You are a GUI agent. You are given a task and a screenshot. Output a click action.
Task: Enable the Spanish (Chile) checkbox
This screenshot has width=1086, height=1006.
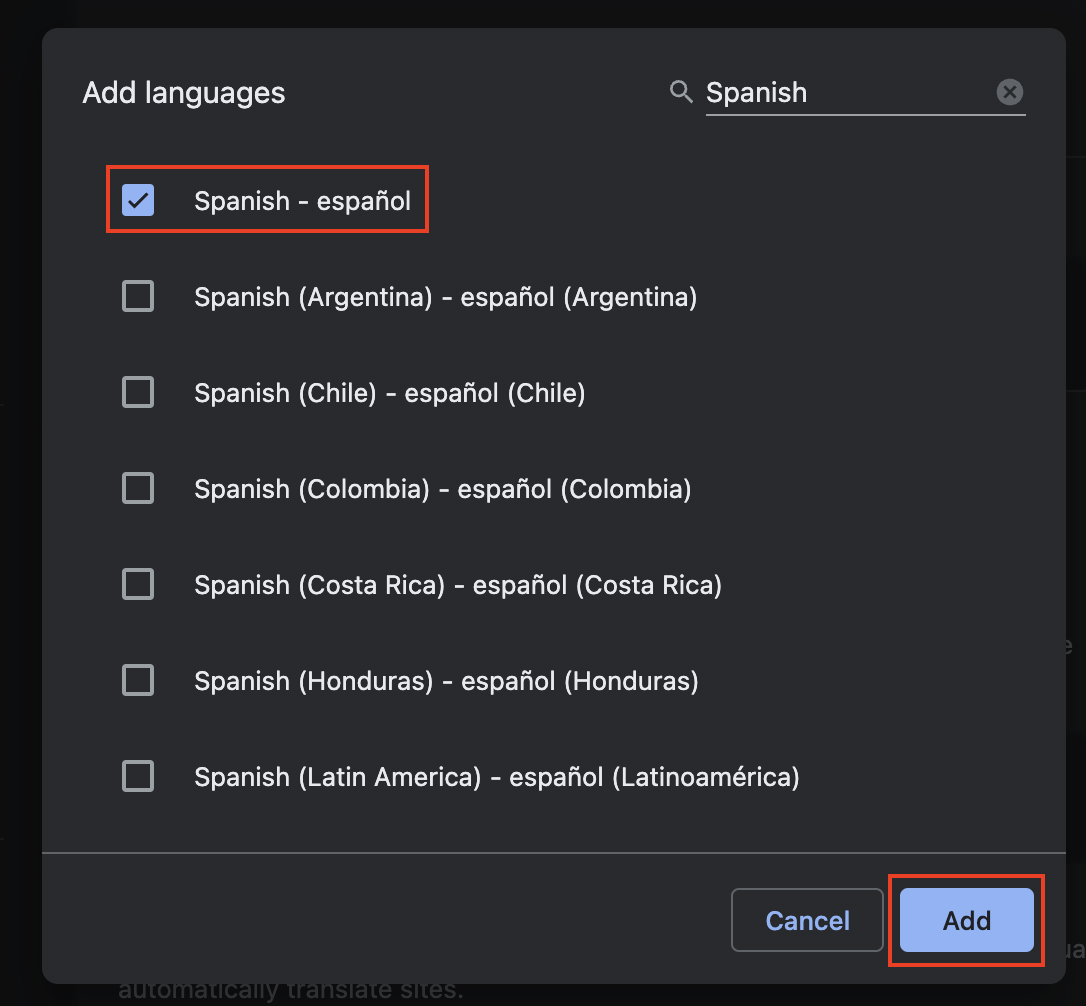click(x=138, y=392)
